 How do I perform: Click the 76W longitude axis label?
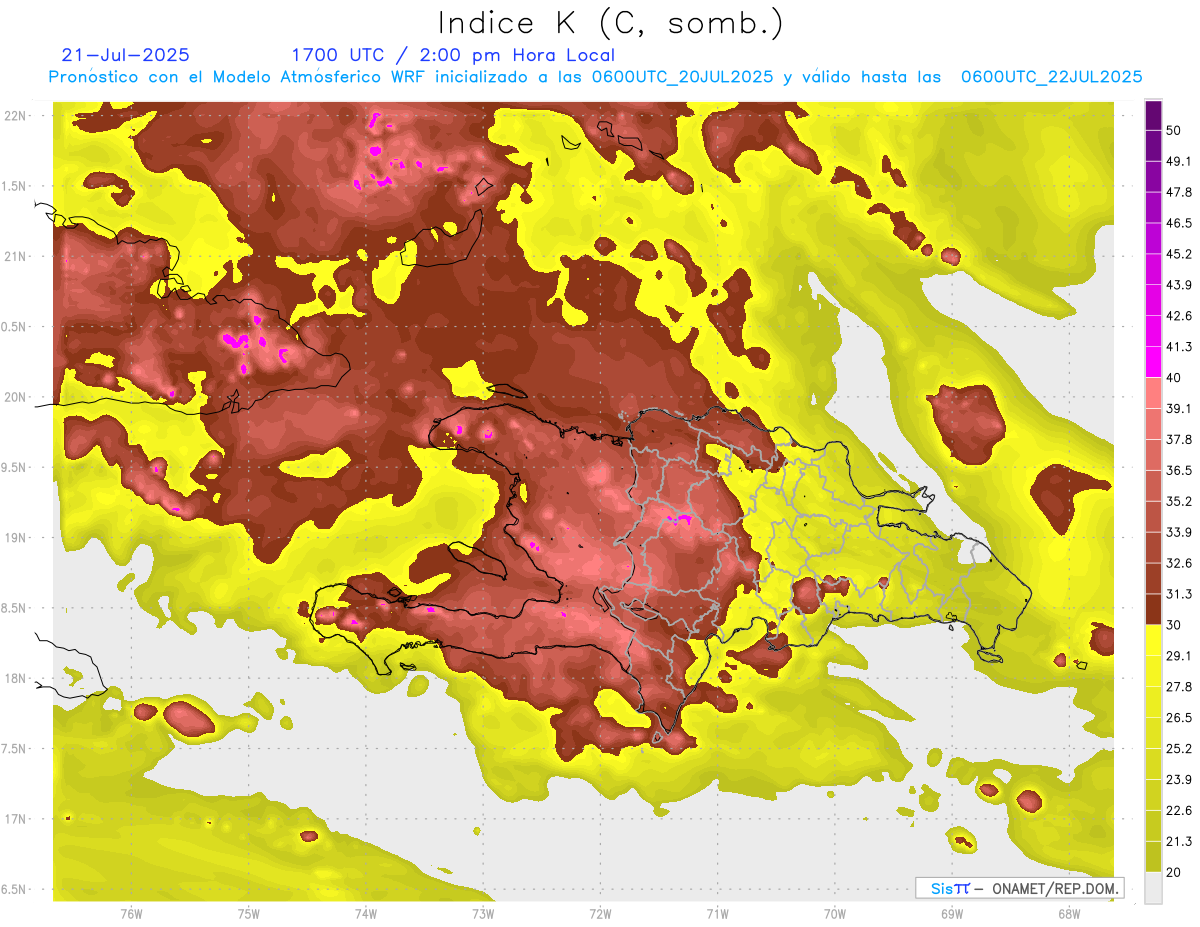tap(131, 914)
